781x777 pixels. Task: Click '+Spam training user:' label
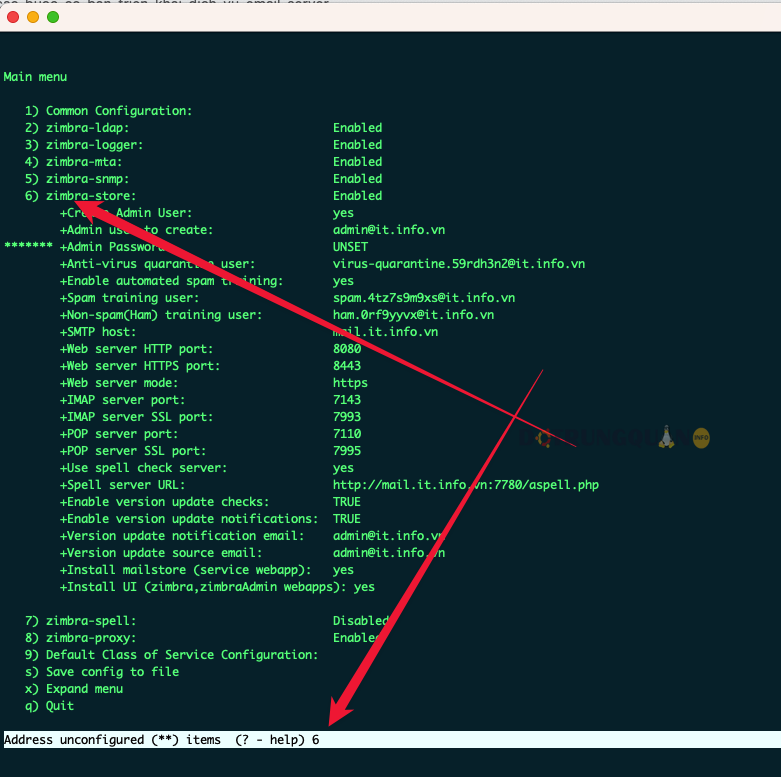tap(130, 297)
